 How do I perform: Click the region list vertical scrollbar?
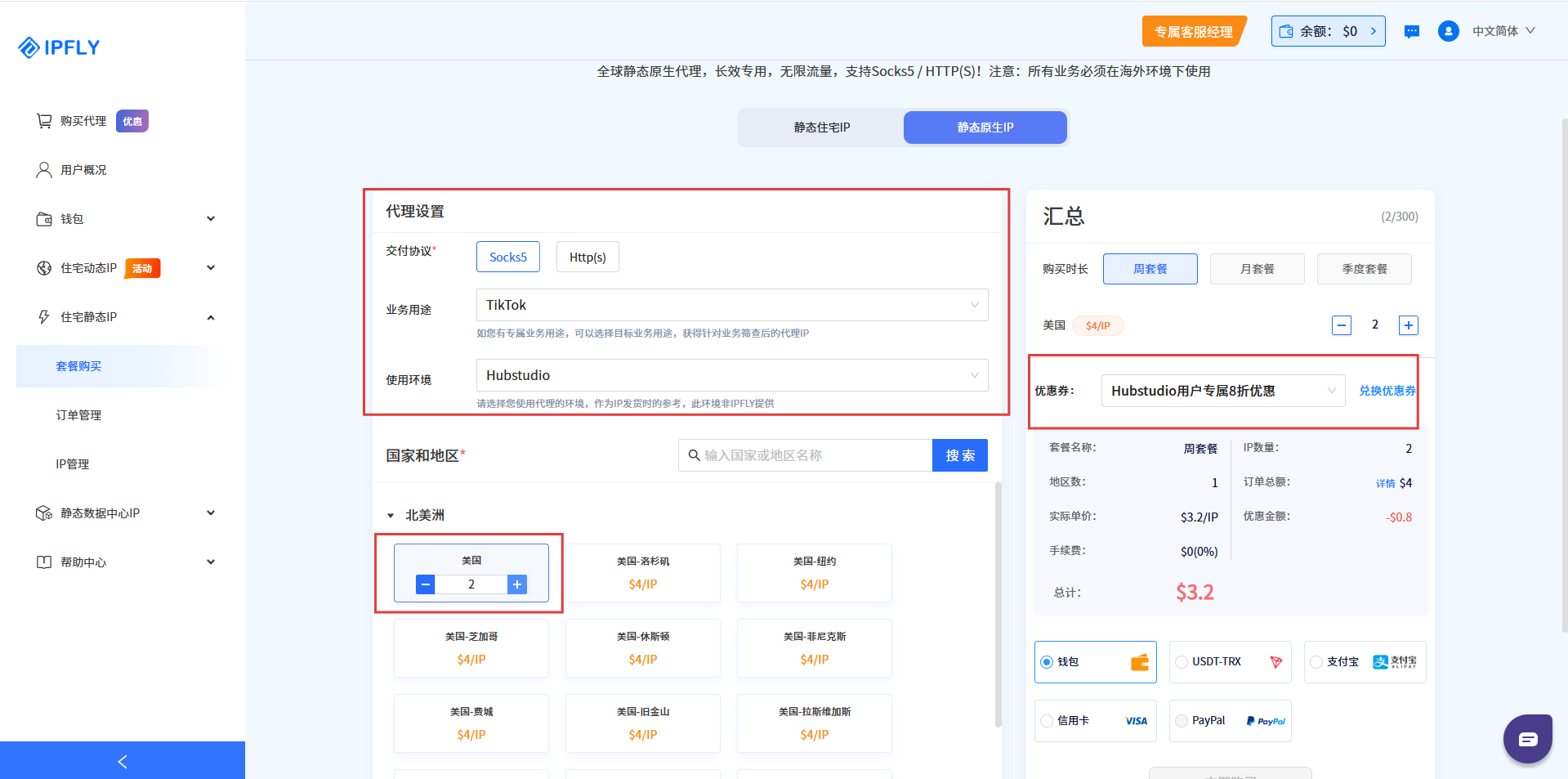[x=998, y=605]
